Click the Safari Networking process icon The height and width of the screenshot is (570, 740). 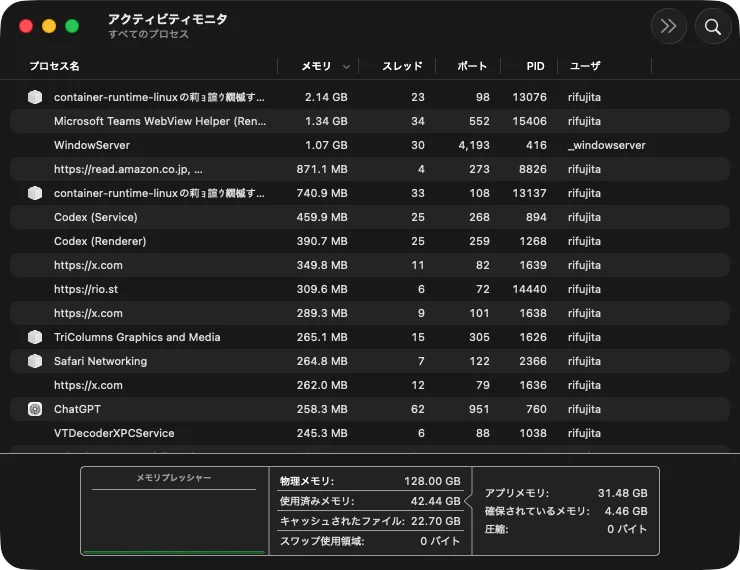(x=35, y=361)
